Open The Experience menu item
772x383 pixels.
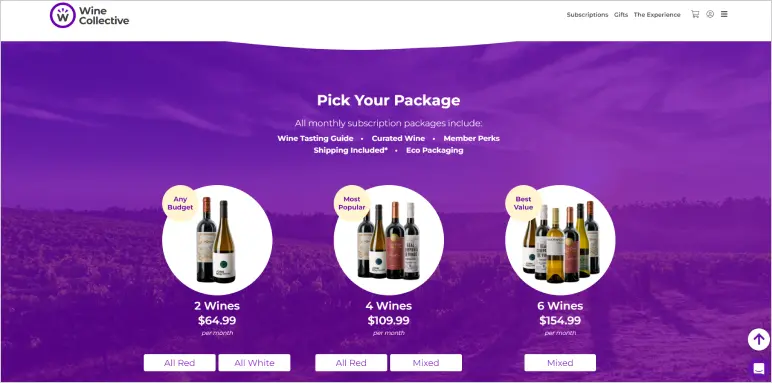click(x=657, y=15)
